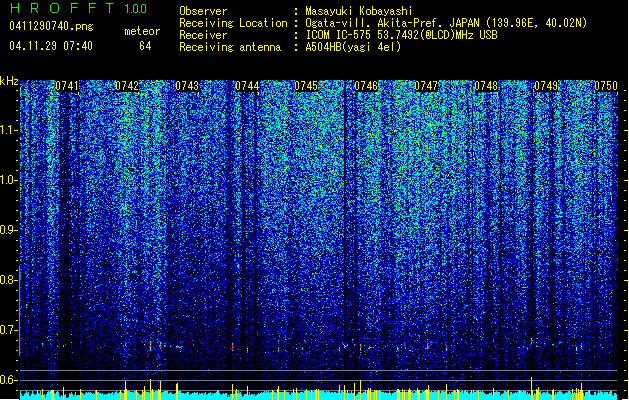
Task: Click the meteor count value 64
Action: tap(145, 46)
